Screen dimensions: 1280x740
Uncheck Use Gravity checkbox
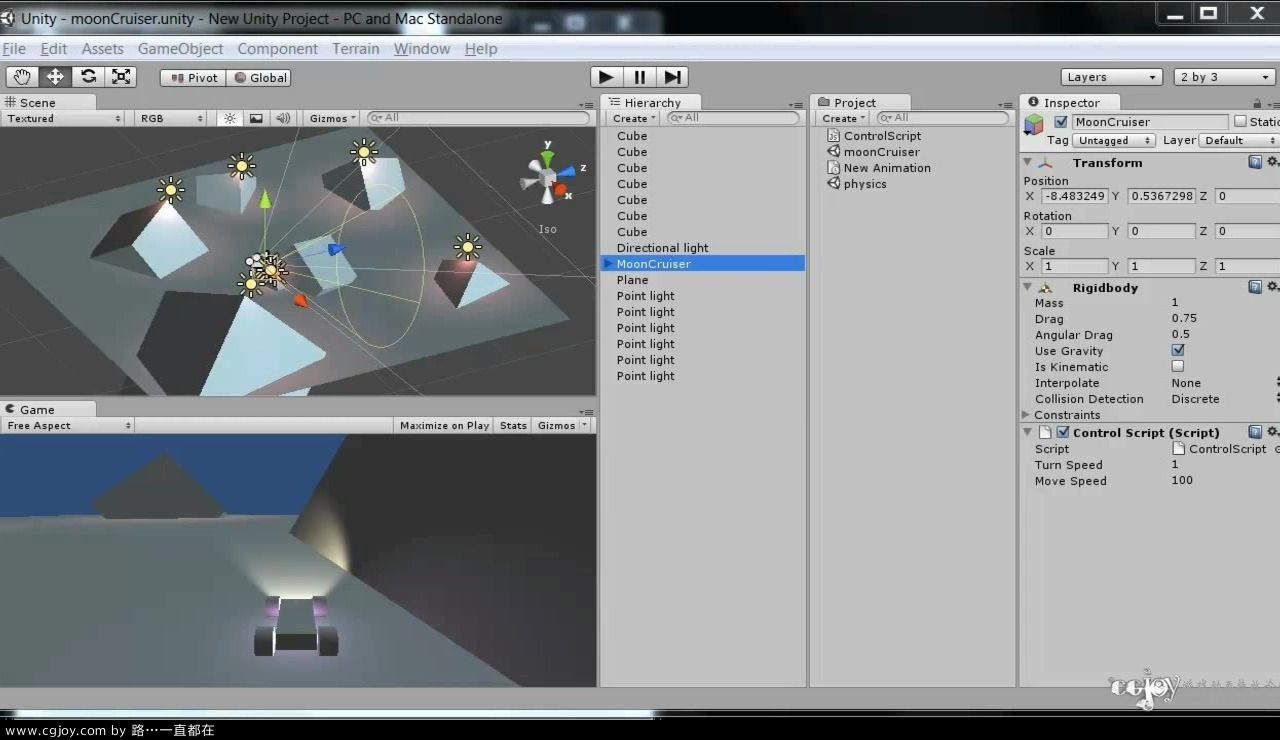[x=1178, y=350]
